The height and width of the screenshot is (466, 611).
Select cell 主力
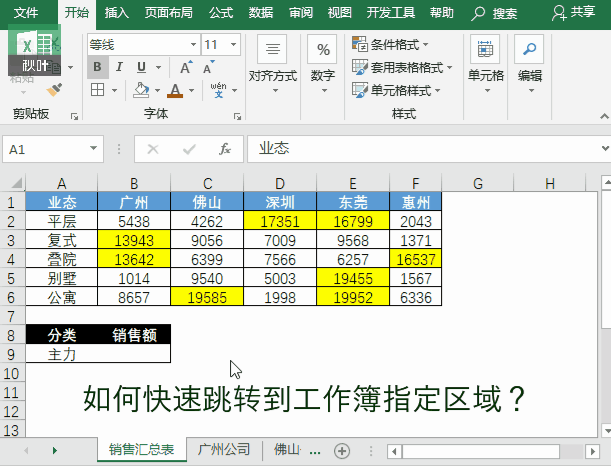(62, 354)
